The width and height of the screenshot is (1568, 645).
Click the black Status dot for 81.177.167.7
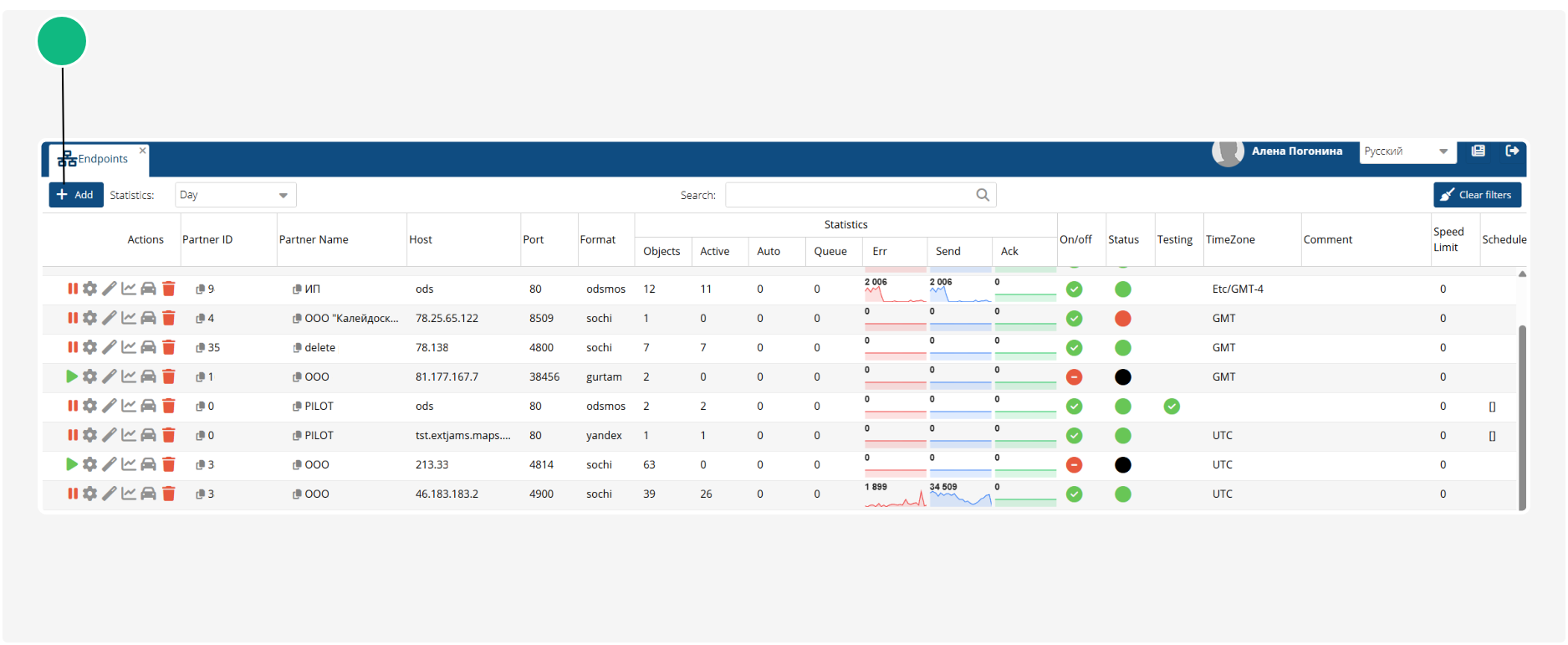[1123, 377]
